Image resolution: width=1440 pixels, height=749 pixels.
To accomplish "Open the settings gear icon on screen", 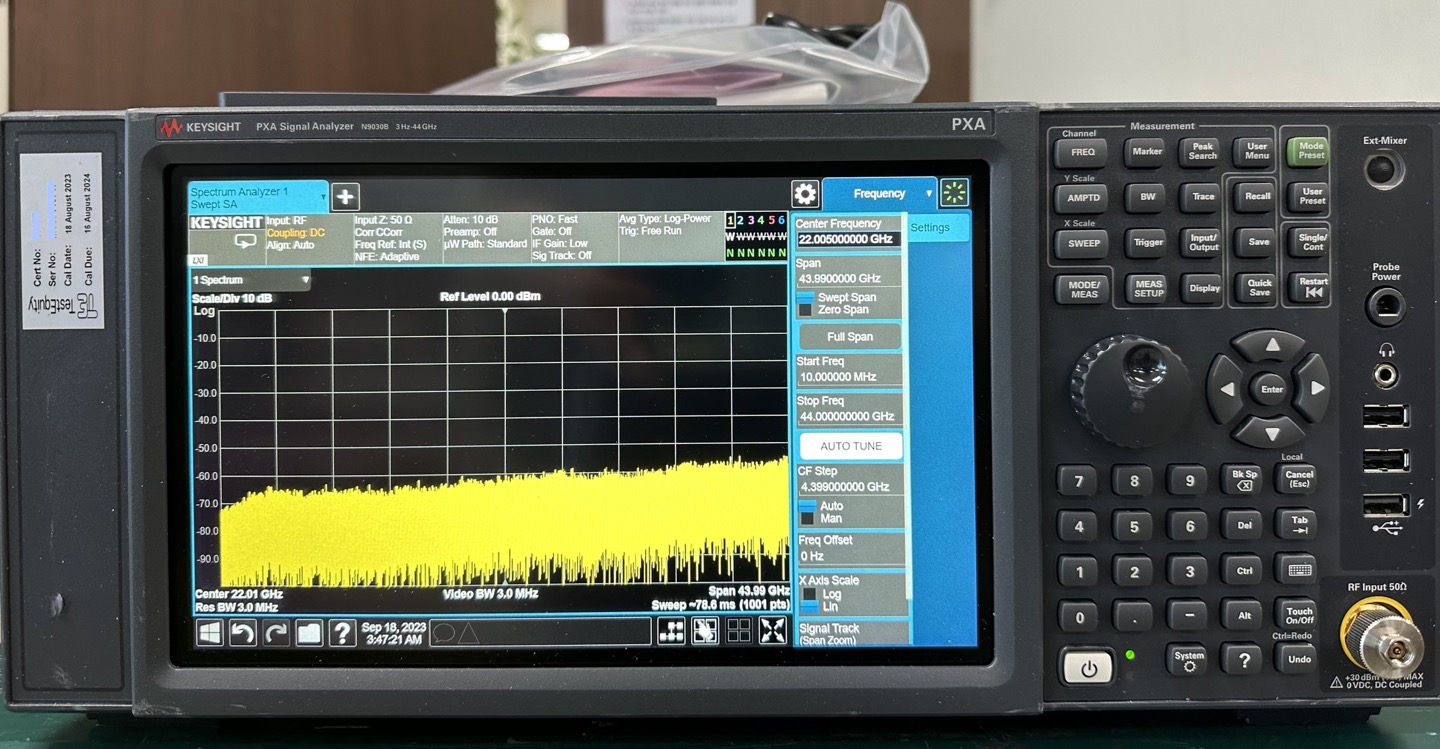I will (x=804, y=194).
